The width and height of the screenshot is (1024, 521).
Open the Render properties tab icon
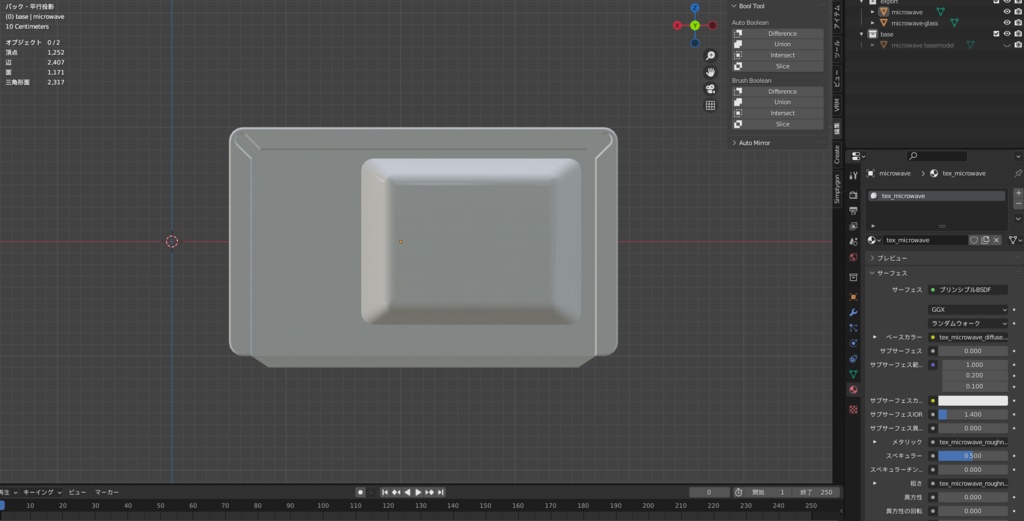point(853,195)
